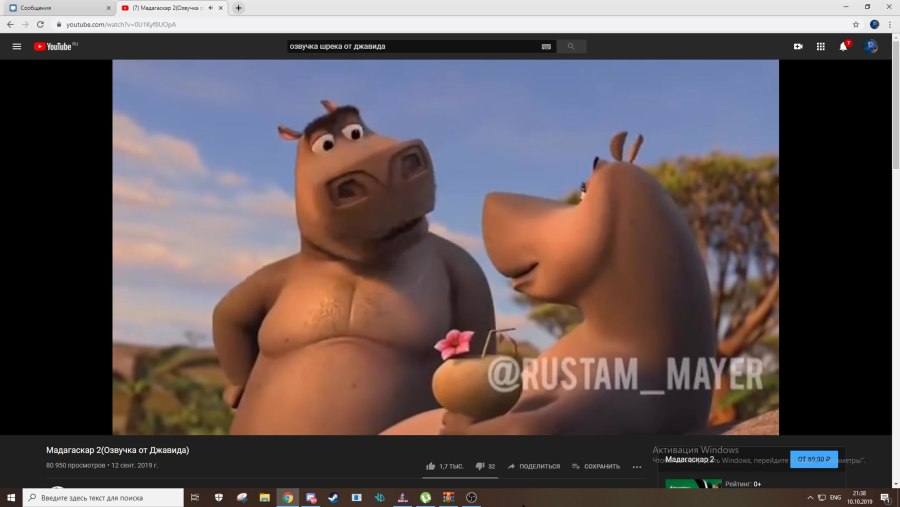900x507 pixels.
Task: Go to the YouTube home logo
Action: point(55,47)
